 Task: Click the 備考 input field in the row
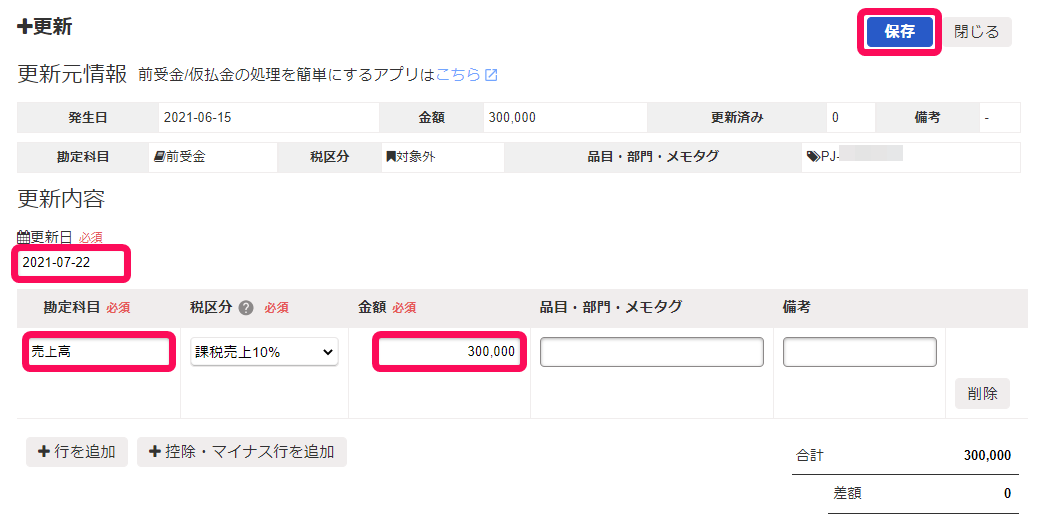pyautogui.click(x=859, y=352)
